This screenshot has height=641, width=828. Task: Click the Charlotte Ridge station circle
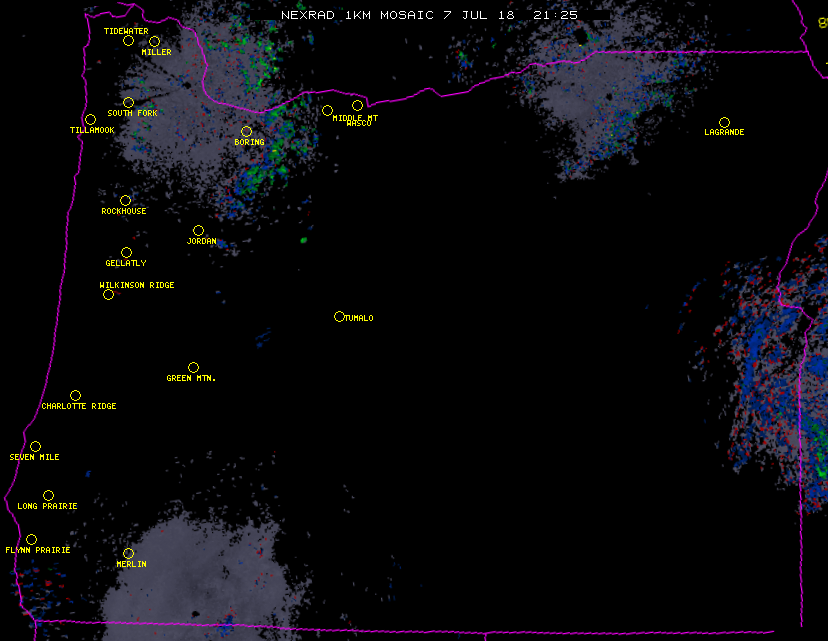tap(75, 395)
